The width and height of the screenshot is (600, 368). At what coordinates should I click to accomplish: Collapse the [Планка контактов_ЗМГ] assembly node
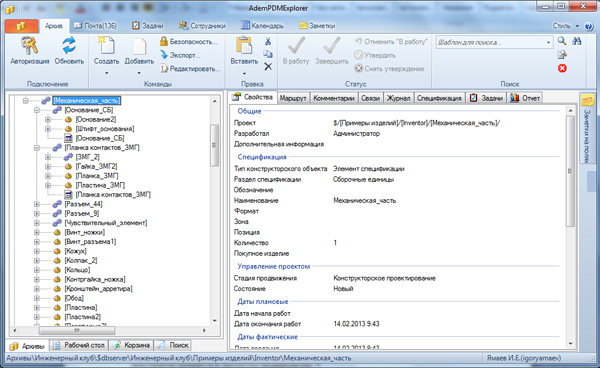pyautogui.click(x=37, y=148)
